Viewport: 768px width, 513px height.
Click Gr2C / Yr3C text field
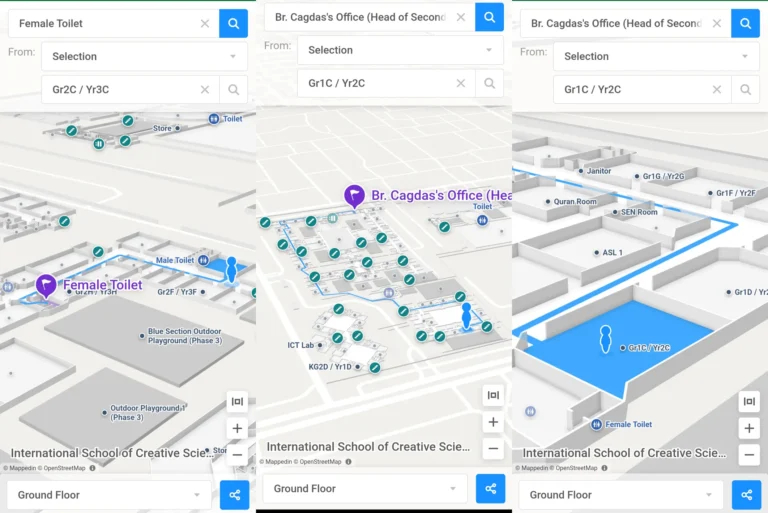131,89
